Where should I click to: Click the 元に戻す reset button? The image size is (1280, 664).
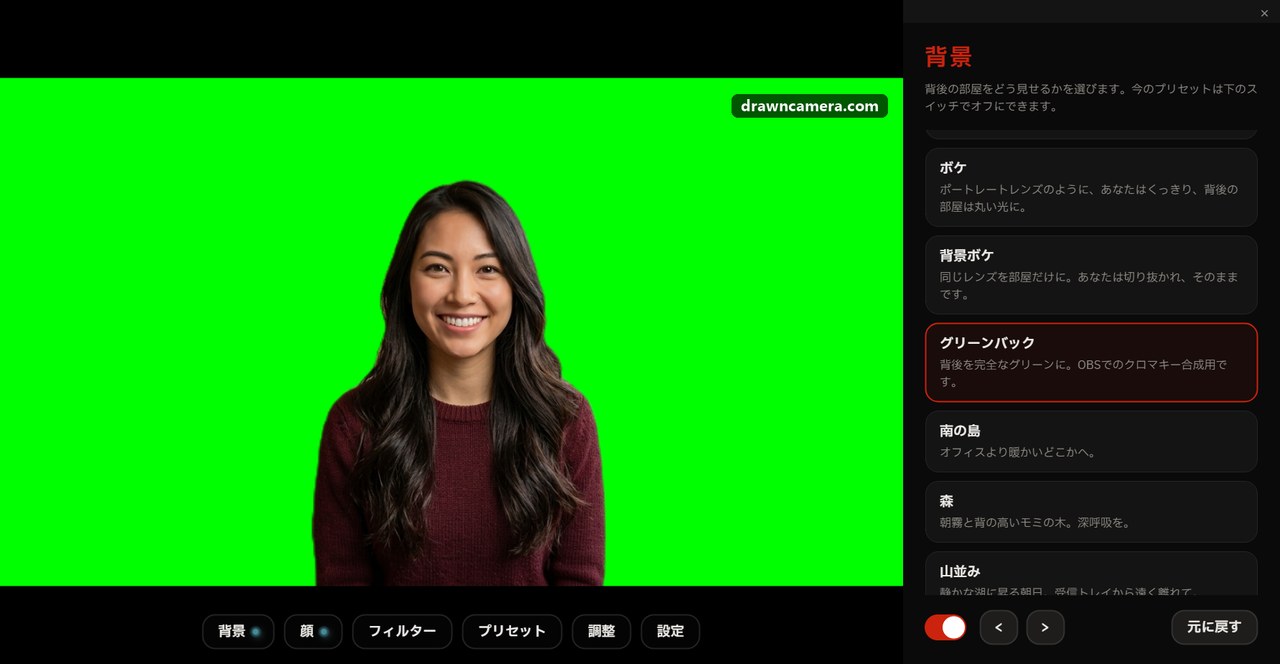coord(1214,627)
